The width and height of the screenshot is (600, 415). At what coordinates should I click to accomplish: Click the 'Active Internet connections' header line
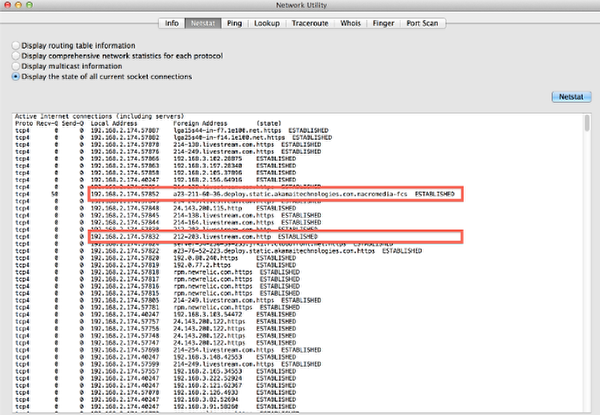99,116
